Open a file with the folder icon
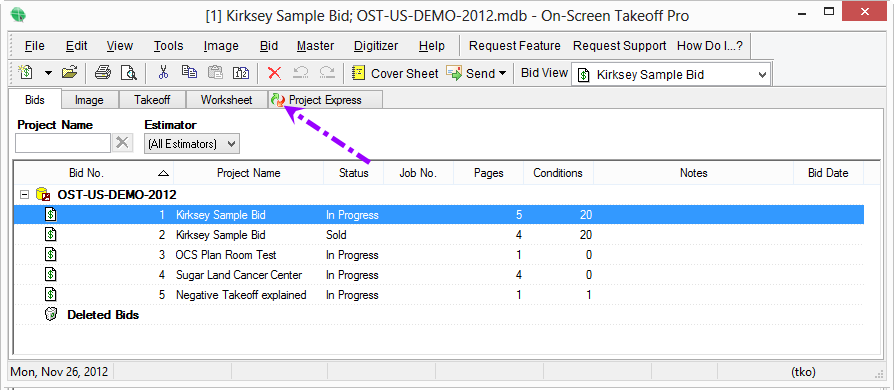This screenshot has width=894, height=390. point(69,73)
